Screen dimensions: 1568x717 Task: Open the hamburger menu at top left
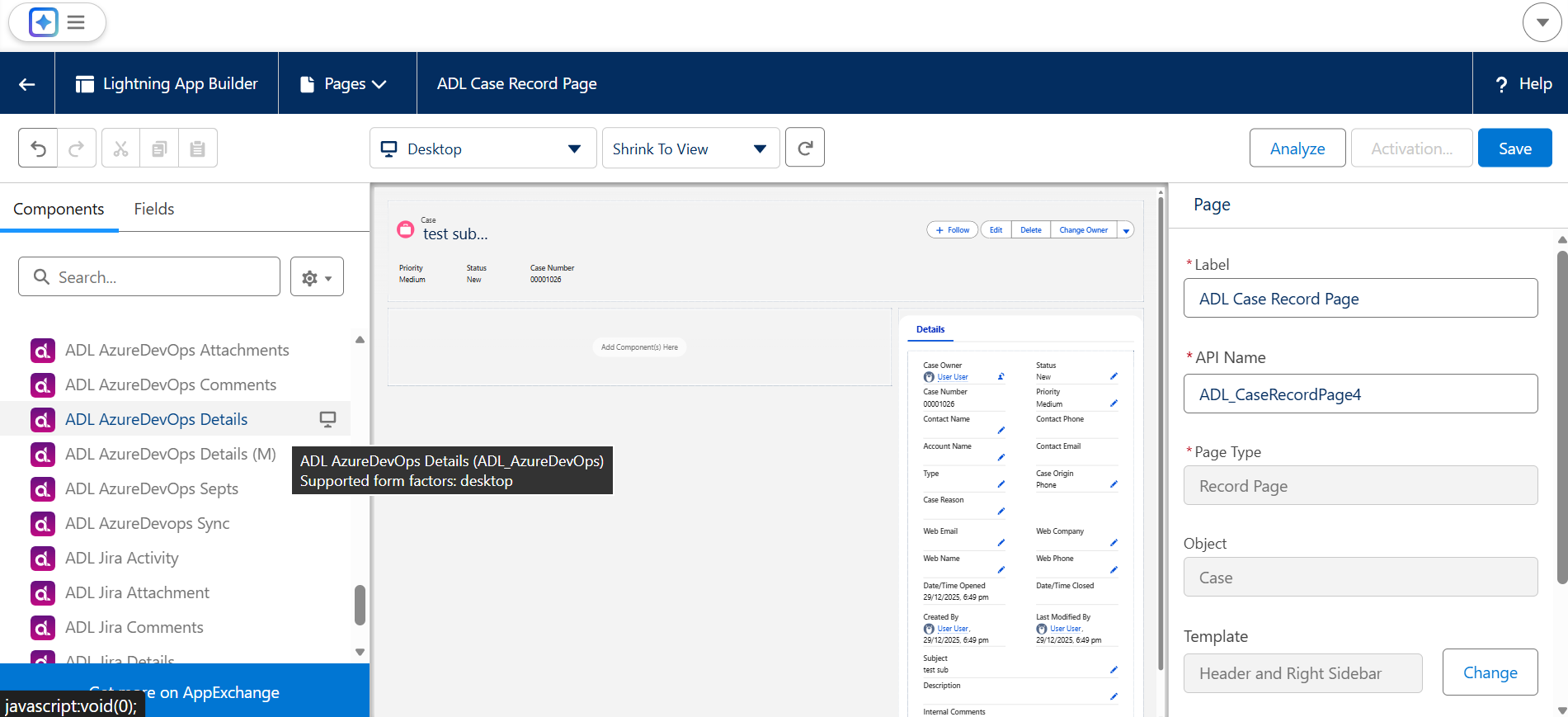76,22
